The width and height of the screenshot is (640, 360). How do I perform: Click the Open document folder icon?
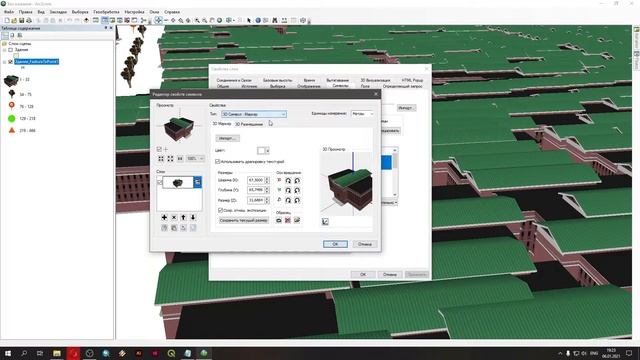coord(14,20)
